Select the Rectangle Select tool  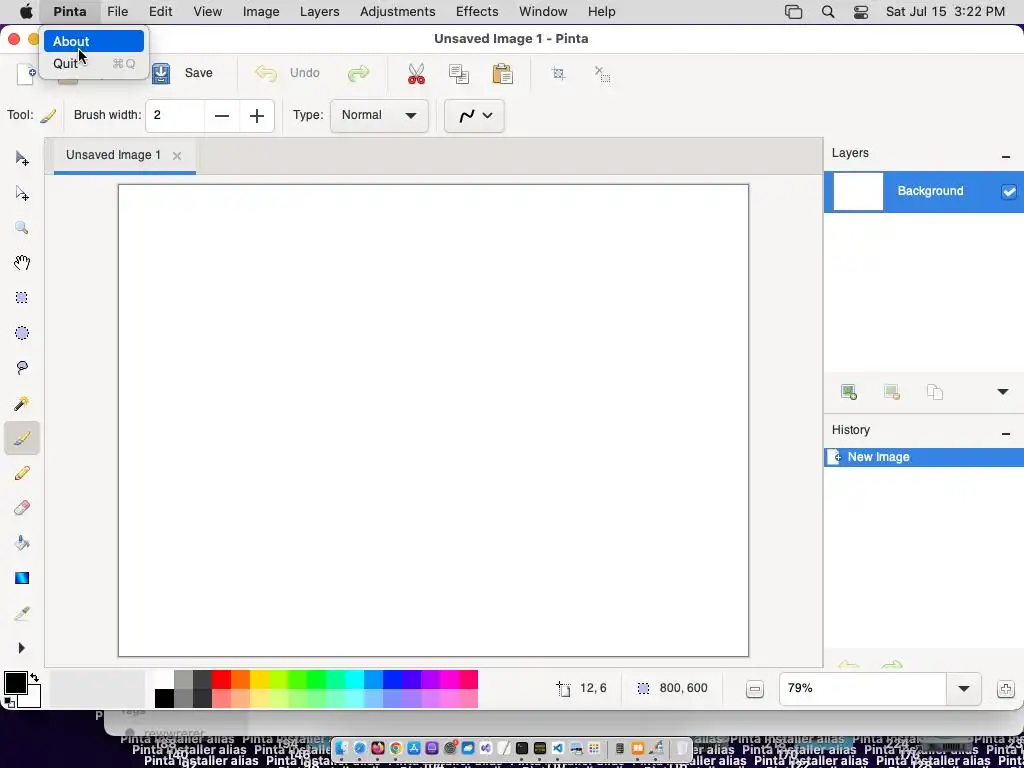pos(22,298)
